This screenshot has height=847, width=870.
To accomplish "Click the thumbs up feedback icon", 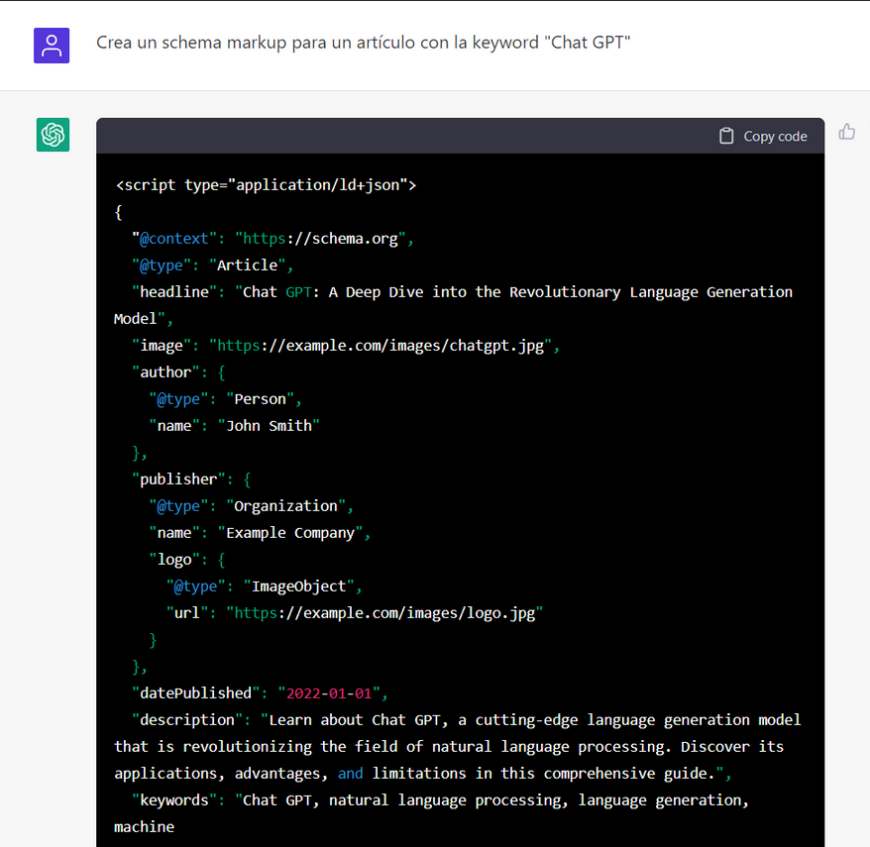I will tap(847, 132).
